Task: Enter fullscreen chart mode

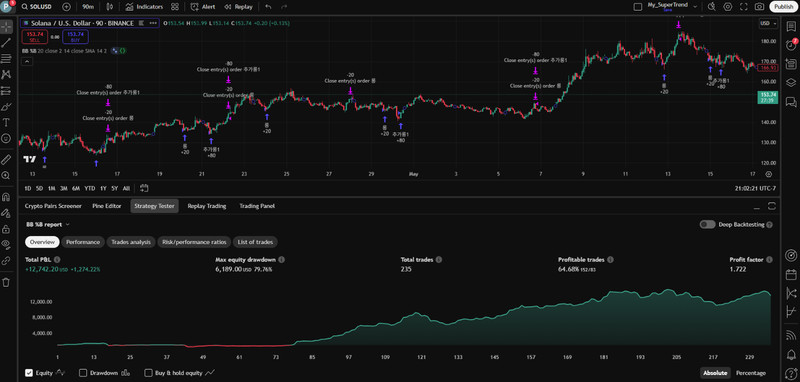Action: 743,7
